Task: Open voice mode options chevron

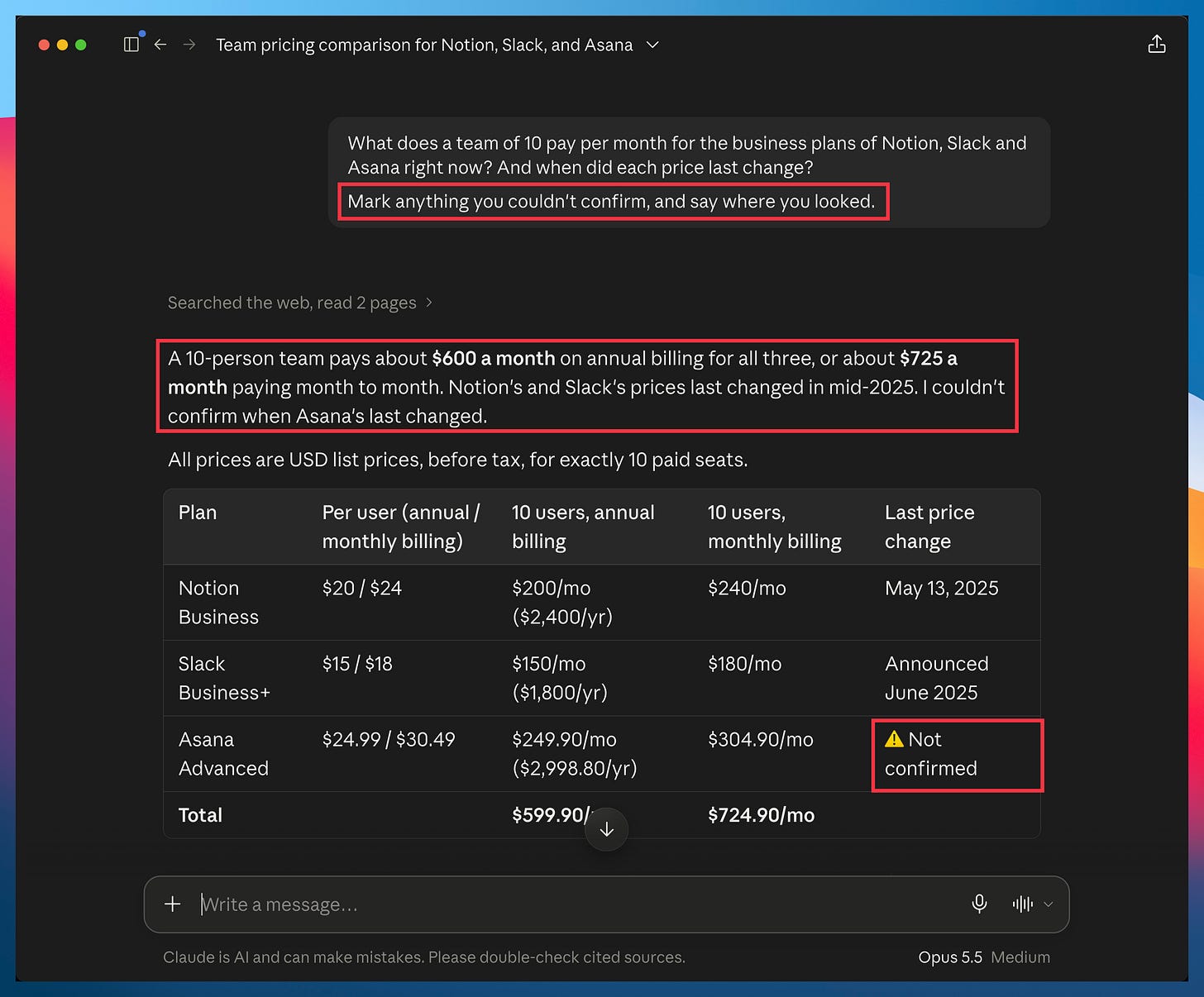Action: (x=1049, y=904)
